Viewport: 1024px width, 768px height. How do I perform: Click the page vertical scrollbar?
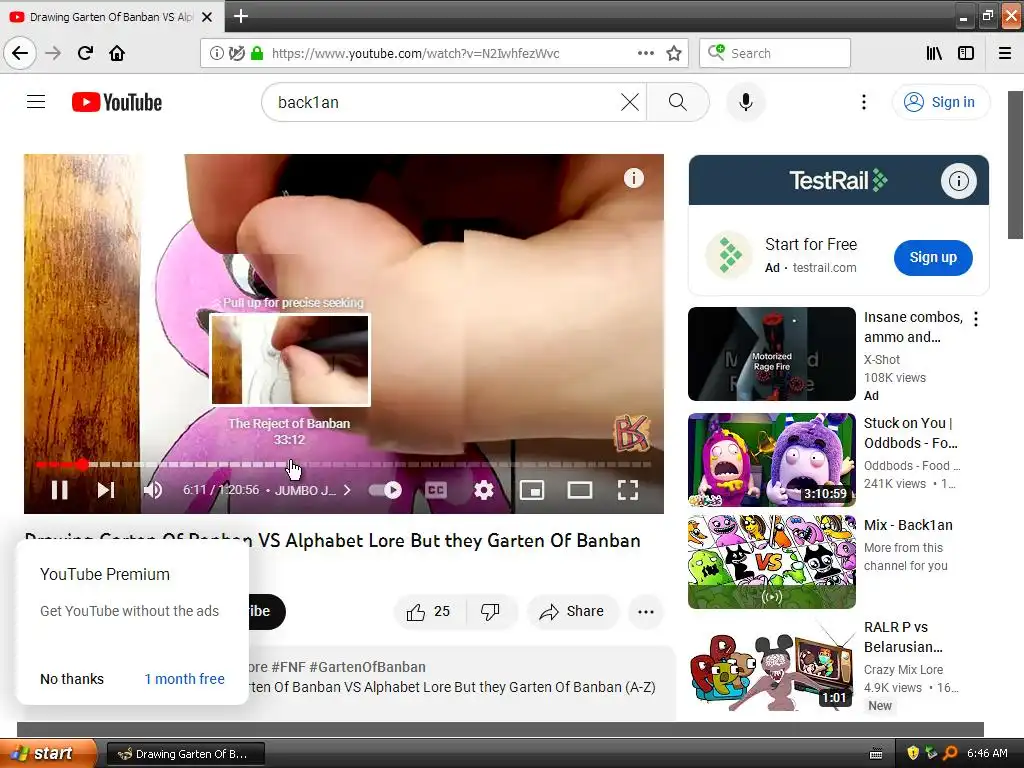coord(1016,165)
